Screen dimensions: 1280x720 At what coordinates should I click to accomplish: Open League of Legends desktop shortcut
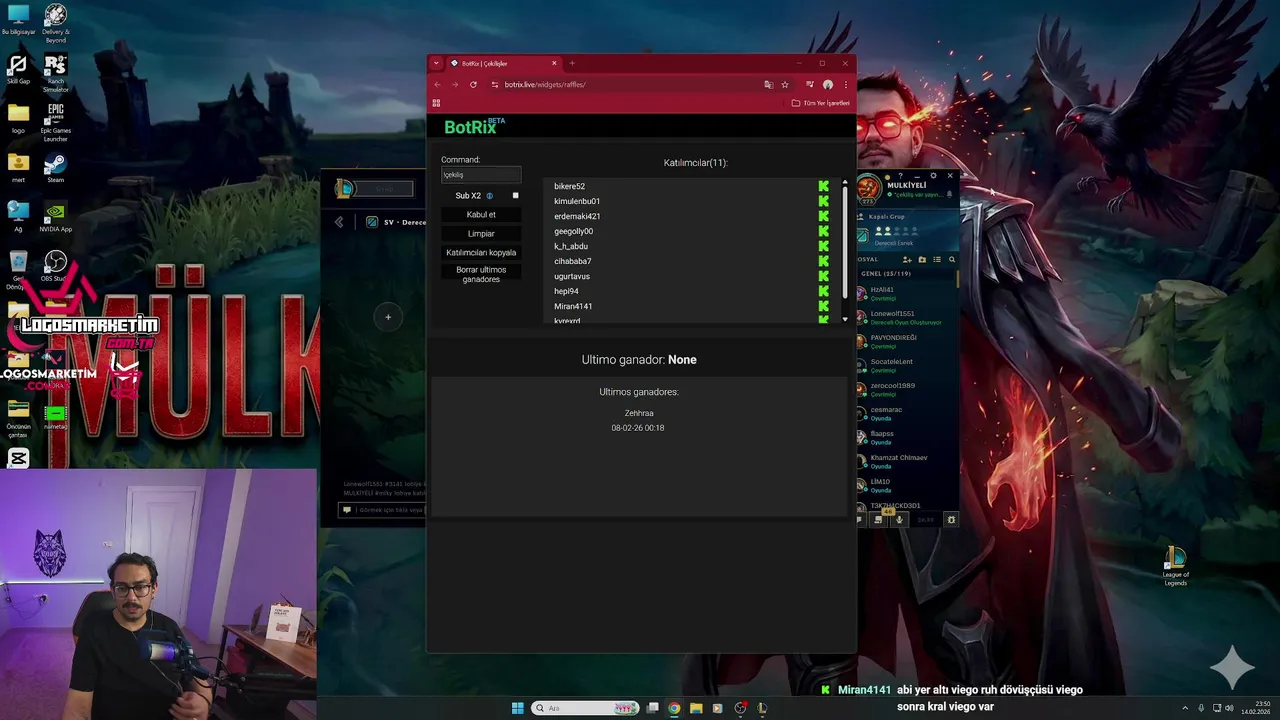point(1176,566)
